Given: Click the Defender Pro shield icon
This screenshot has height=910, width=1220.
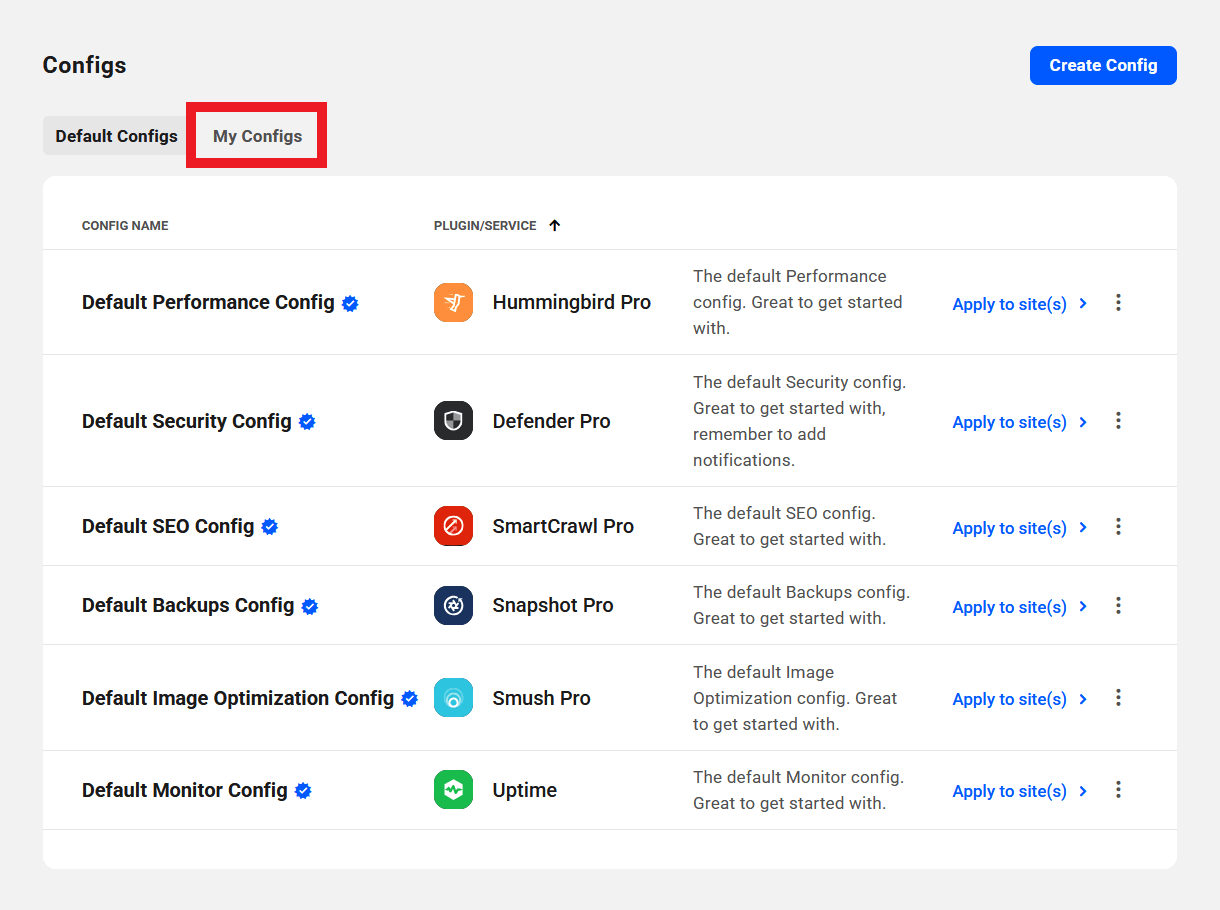Looking at the screenshot, I should [x=453, y=421].
